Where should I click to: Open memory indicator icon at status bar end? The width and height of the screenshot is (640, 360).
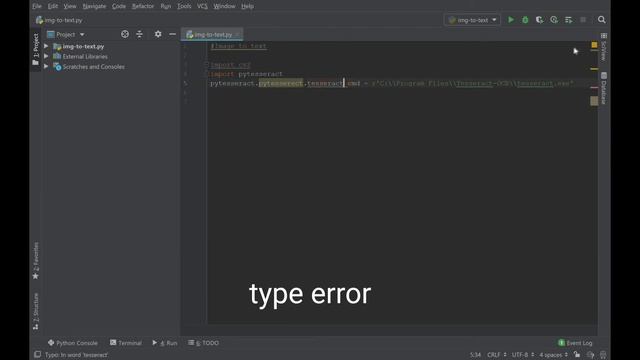603,355
